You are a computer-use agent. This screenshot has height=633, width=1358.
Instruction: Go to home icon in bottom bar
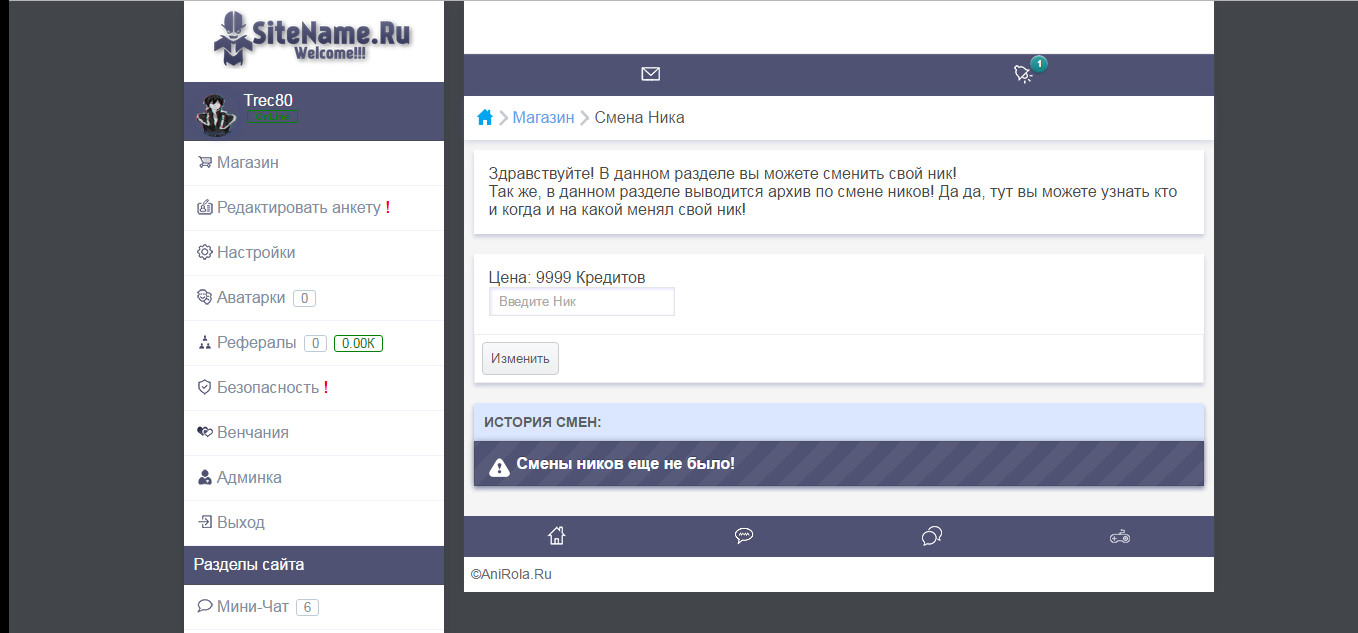(x=557, y=536)
